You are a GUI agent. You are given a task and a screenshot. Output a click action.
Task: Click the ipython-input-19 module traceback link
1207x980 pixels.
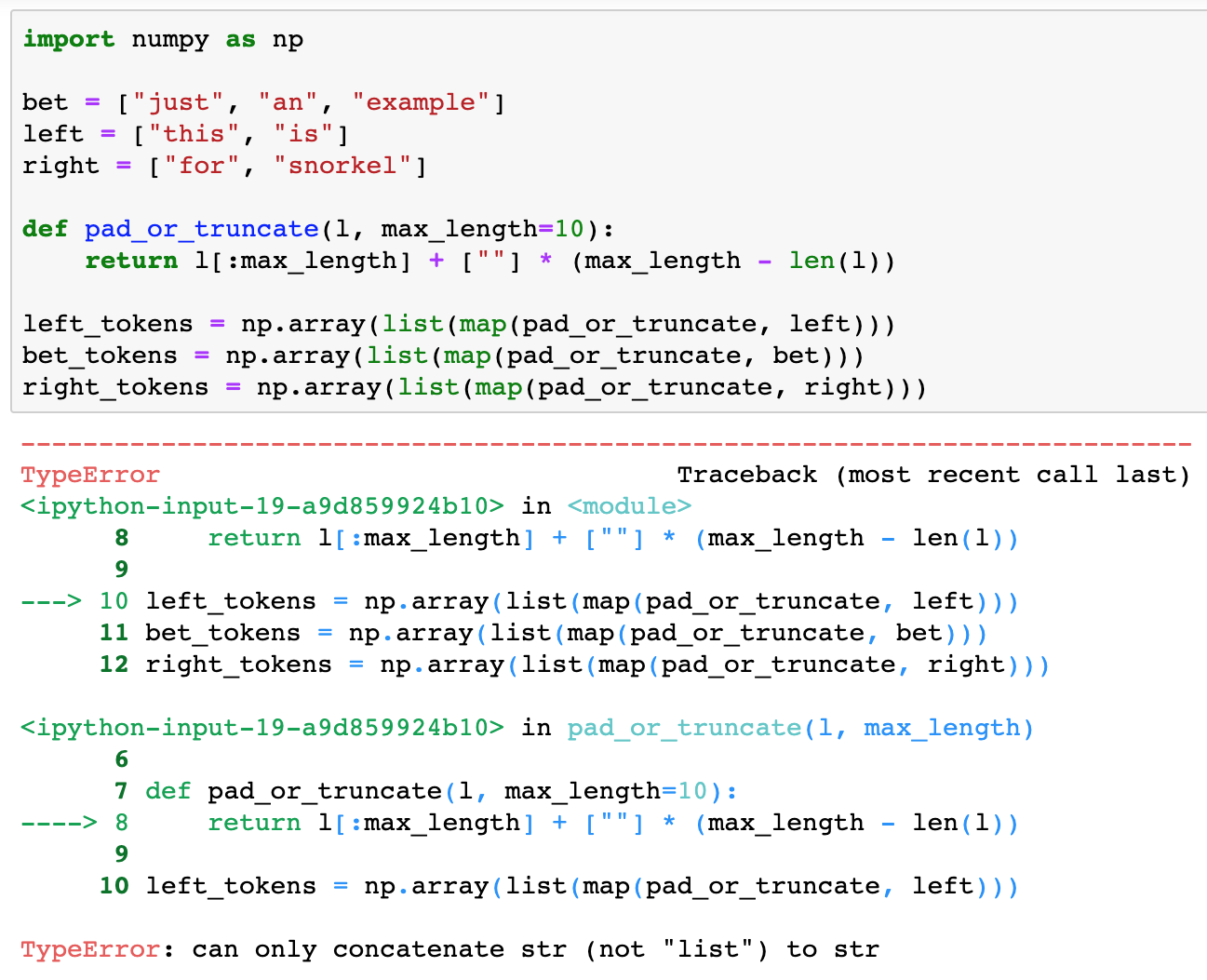[261, 505]
